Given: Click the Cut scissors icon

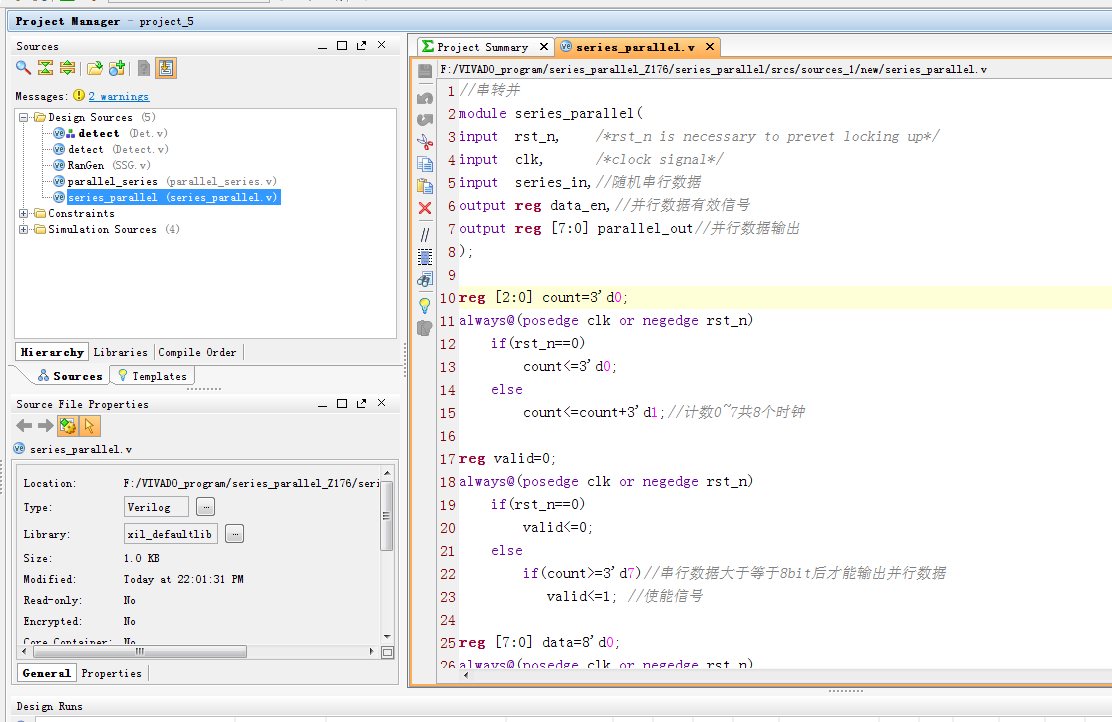Looking at the screenshot, I should 425,142.
